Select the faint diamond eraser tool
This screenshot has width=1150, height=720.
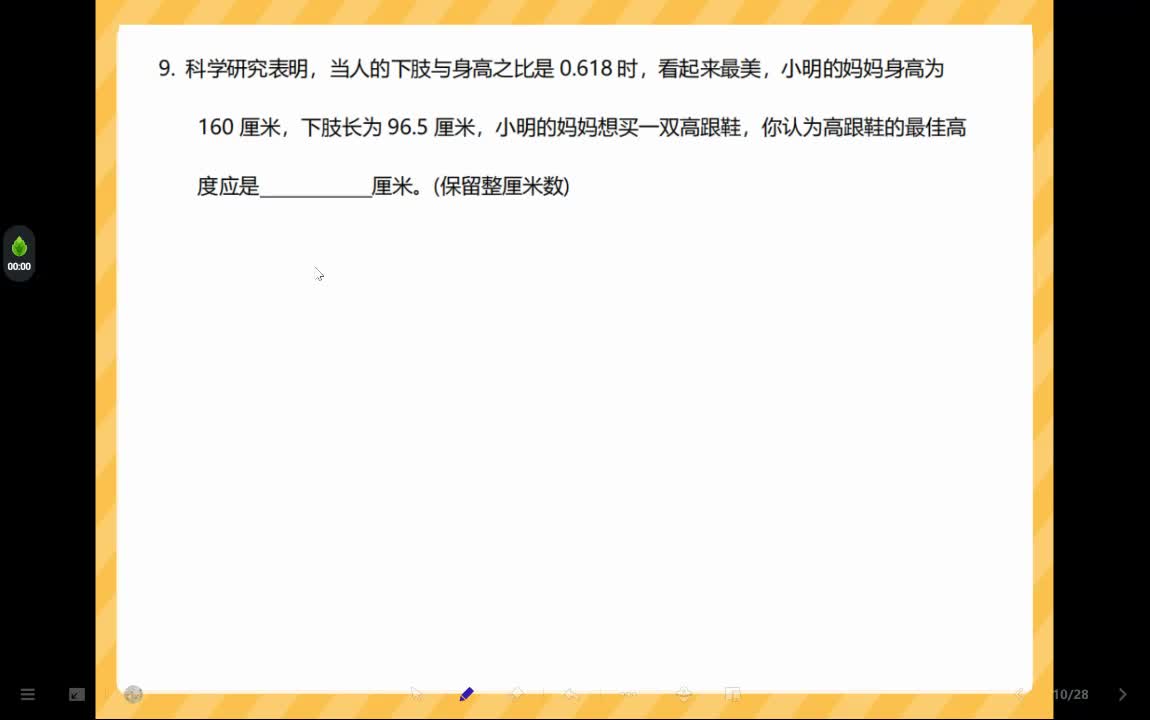(518, 694)
